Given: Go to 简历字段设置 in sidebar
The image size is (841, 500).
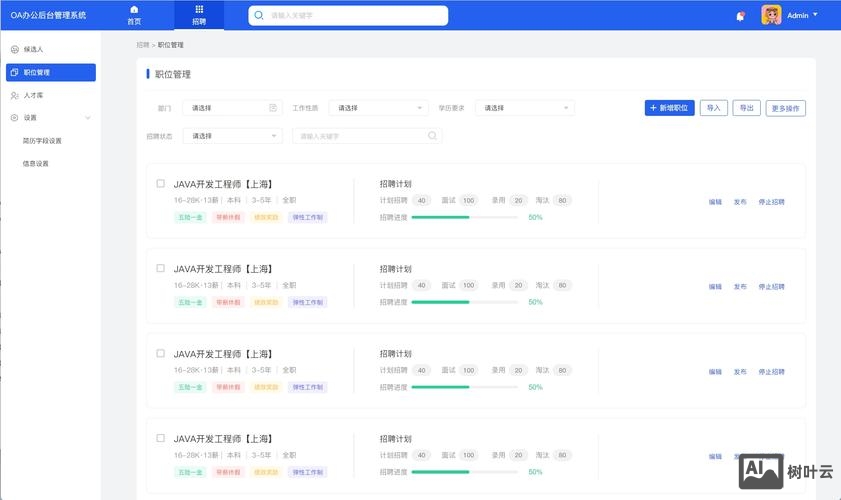Looking at the screenshot, I should 42,141.
